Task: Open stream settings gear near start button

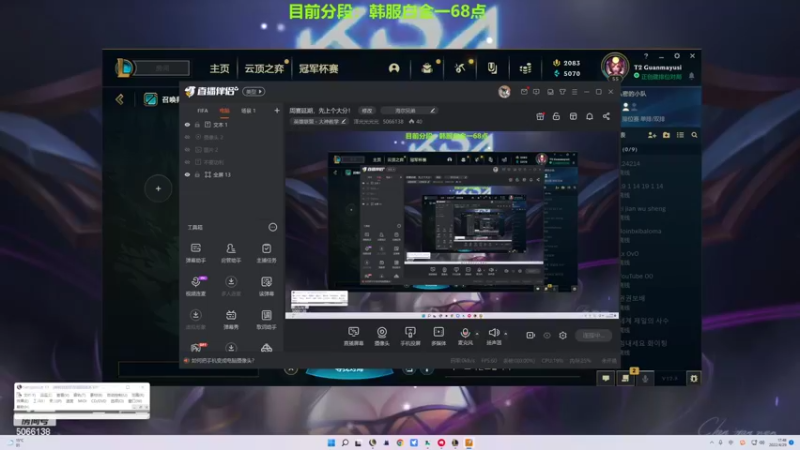Action: (x=563, y=335)
